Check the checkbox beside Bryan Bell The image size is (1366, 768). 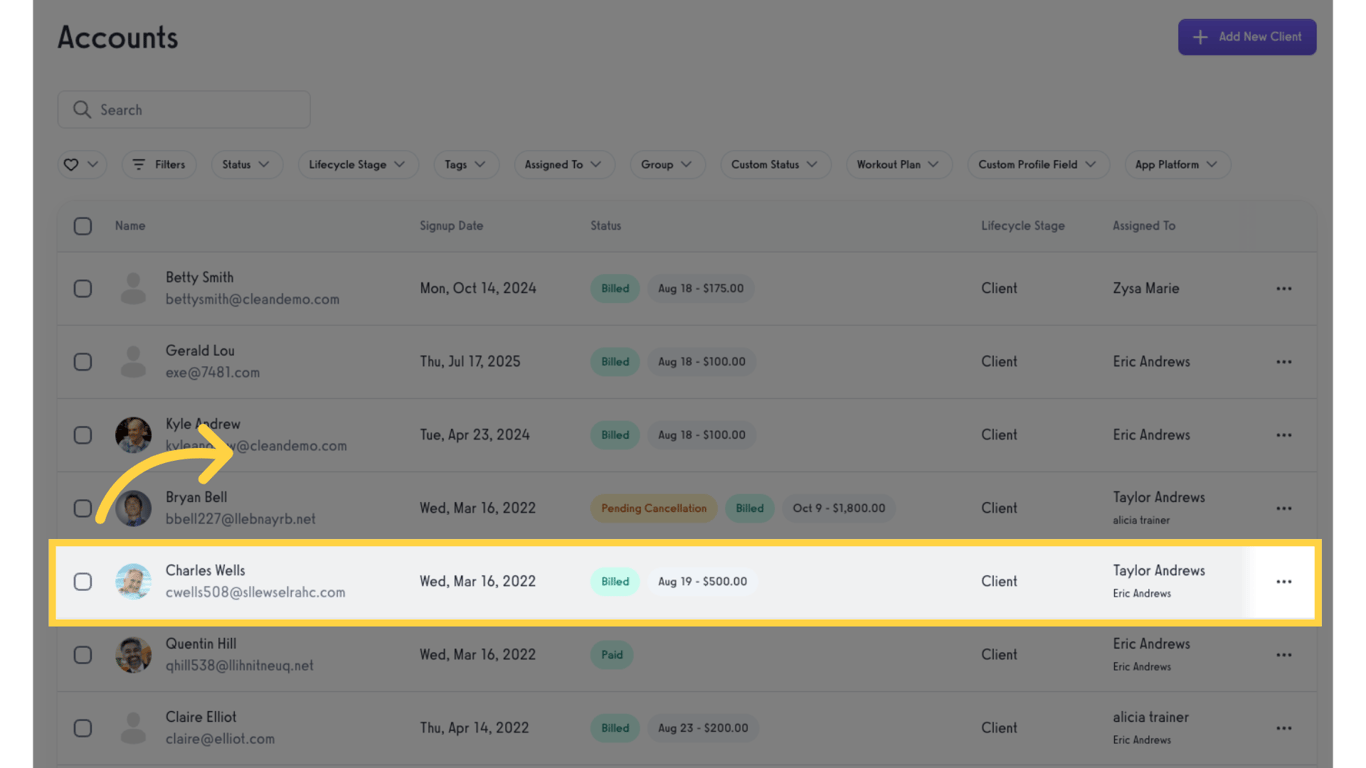pos(83,508)
